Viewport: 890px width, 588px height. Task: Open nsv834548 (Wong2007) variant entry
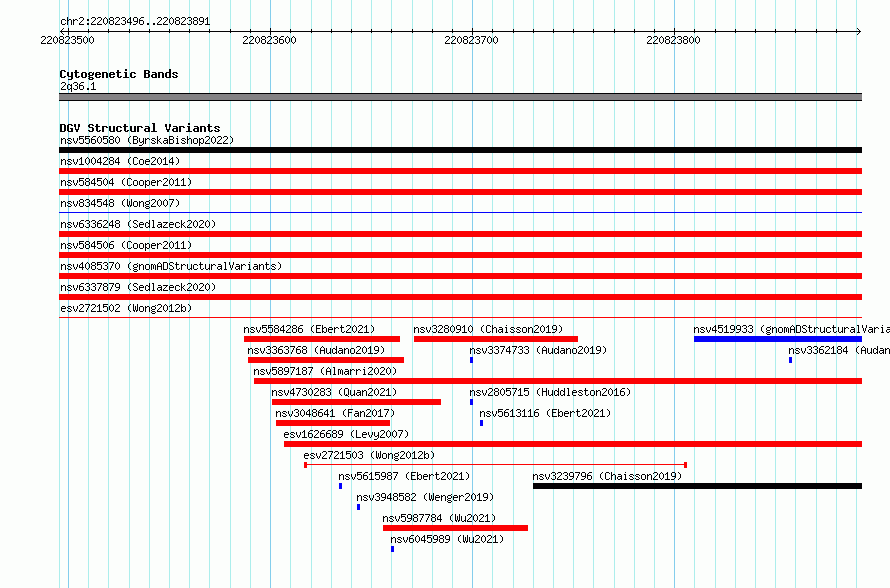point(120,203)
